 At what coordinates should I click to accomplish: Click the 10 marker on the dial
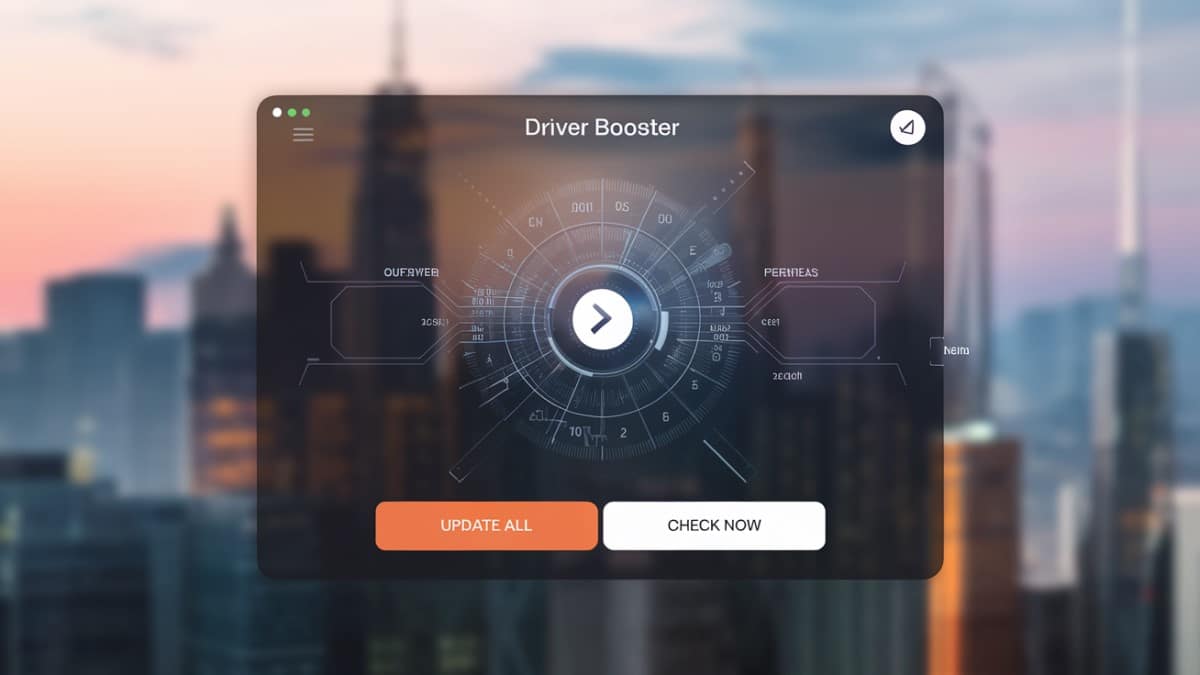point(575,432)
